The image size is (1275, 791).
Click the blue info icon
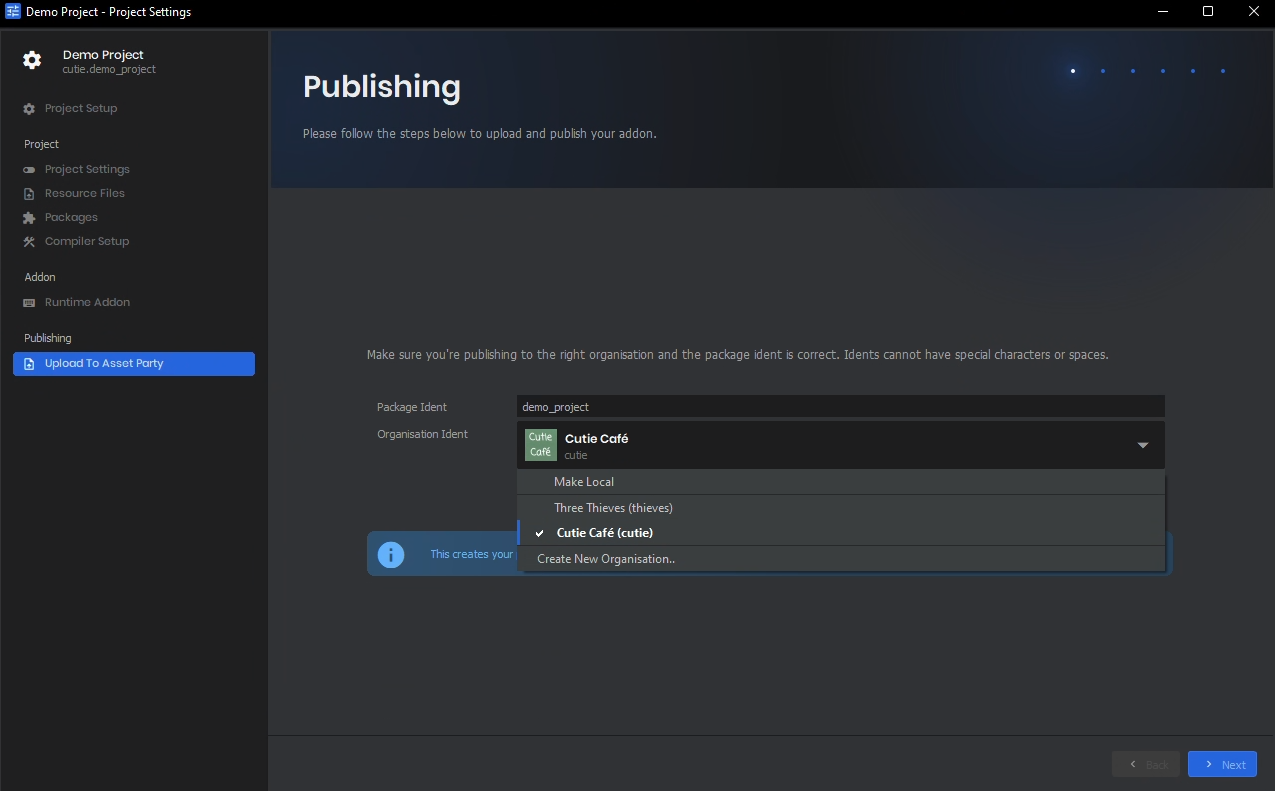point(391,554)
